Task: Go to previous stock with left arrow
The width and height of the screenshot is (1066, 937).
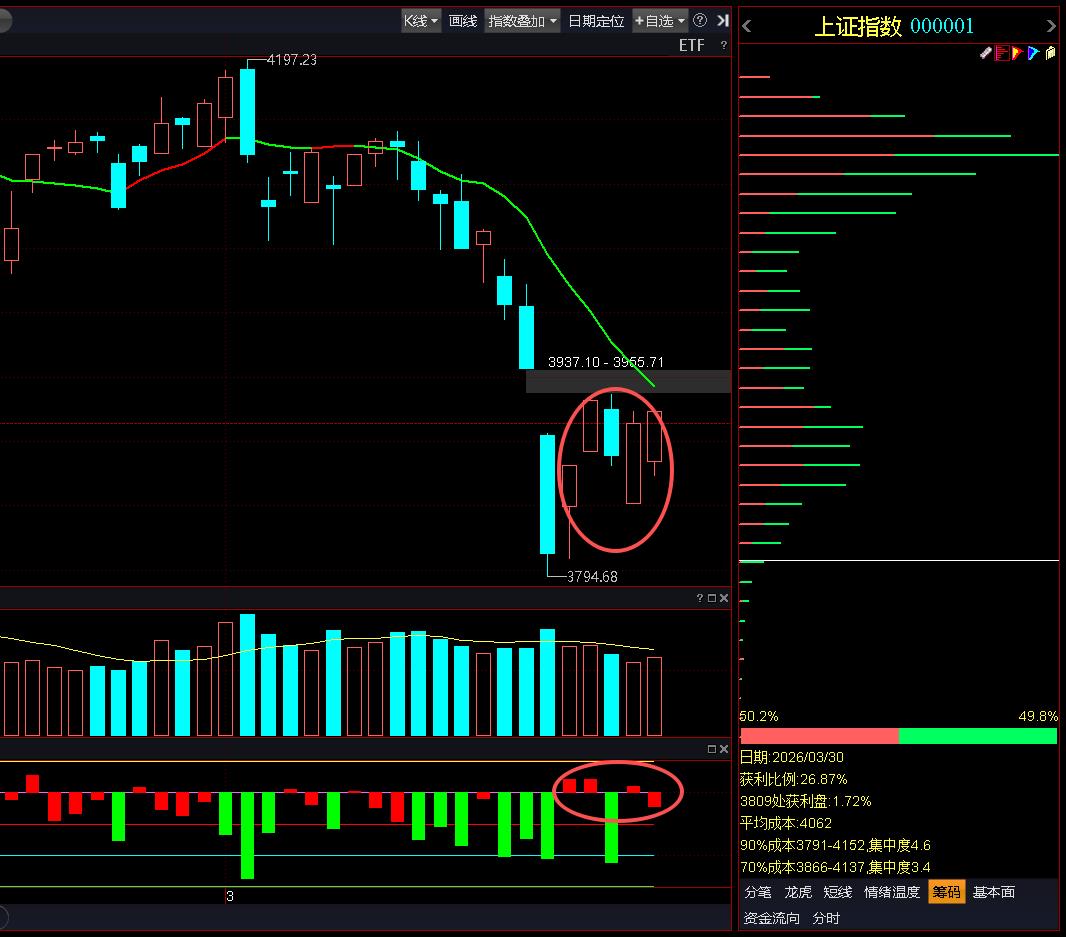Action: (747, 27)
